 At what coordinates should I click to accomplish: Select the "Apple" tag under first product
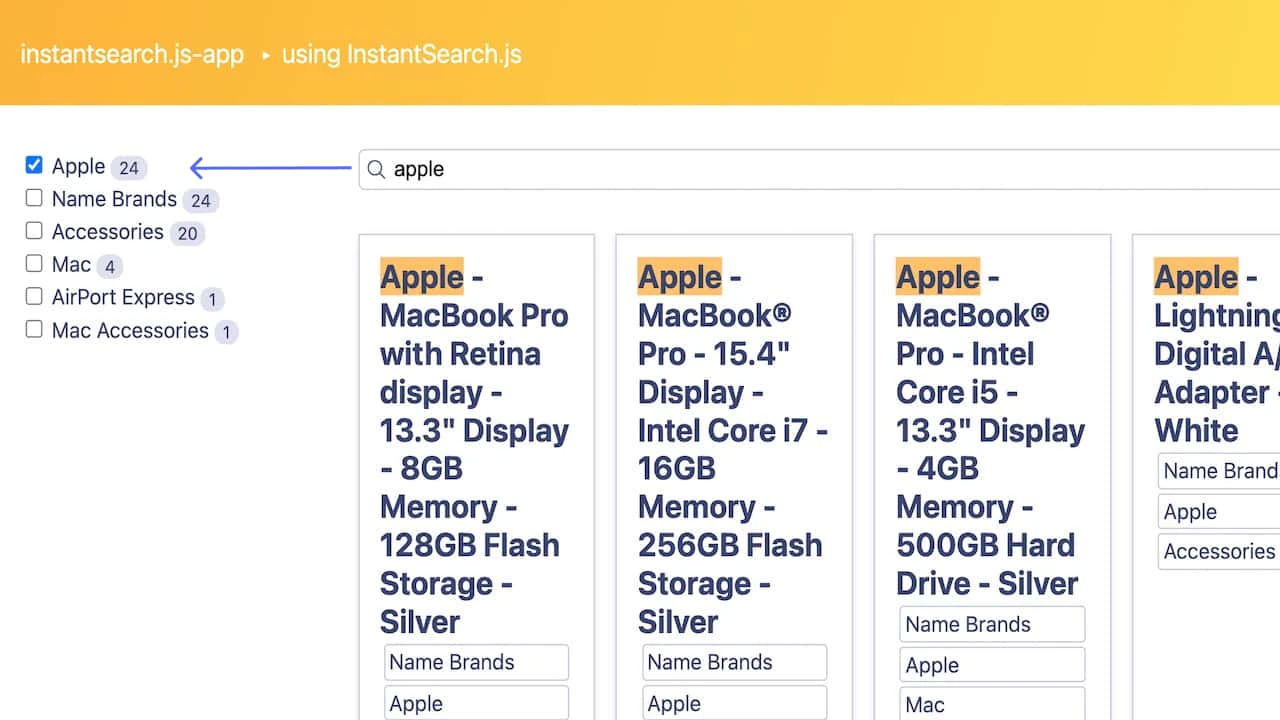click(x=476, y=703)
